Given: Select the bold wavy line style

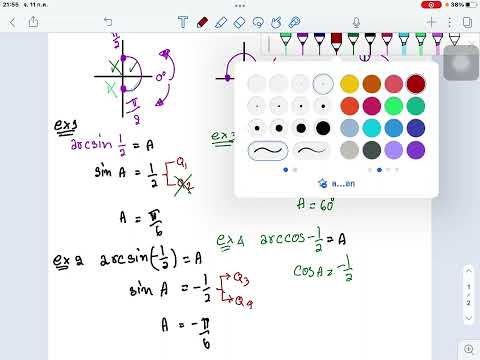Looking at the screenshot, I should click(x=268, y=151).
